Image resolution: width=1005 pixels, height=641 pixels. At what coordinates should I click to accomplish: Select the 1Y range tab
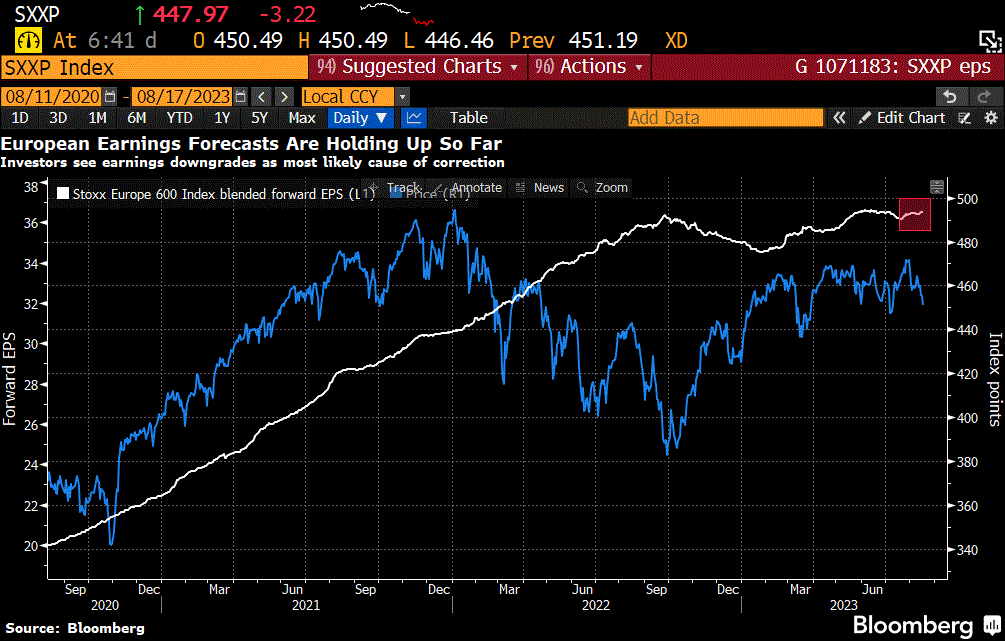pyautogui.click(x=222, y=118)
